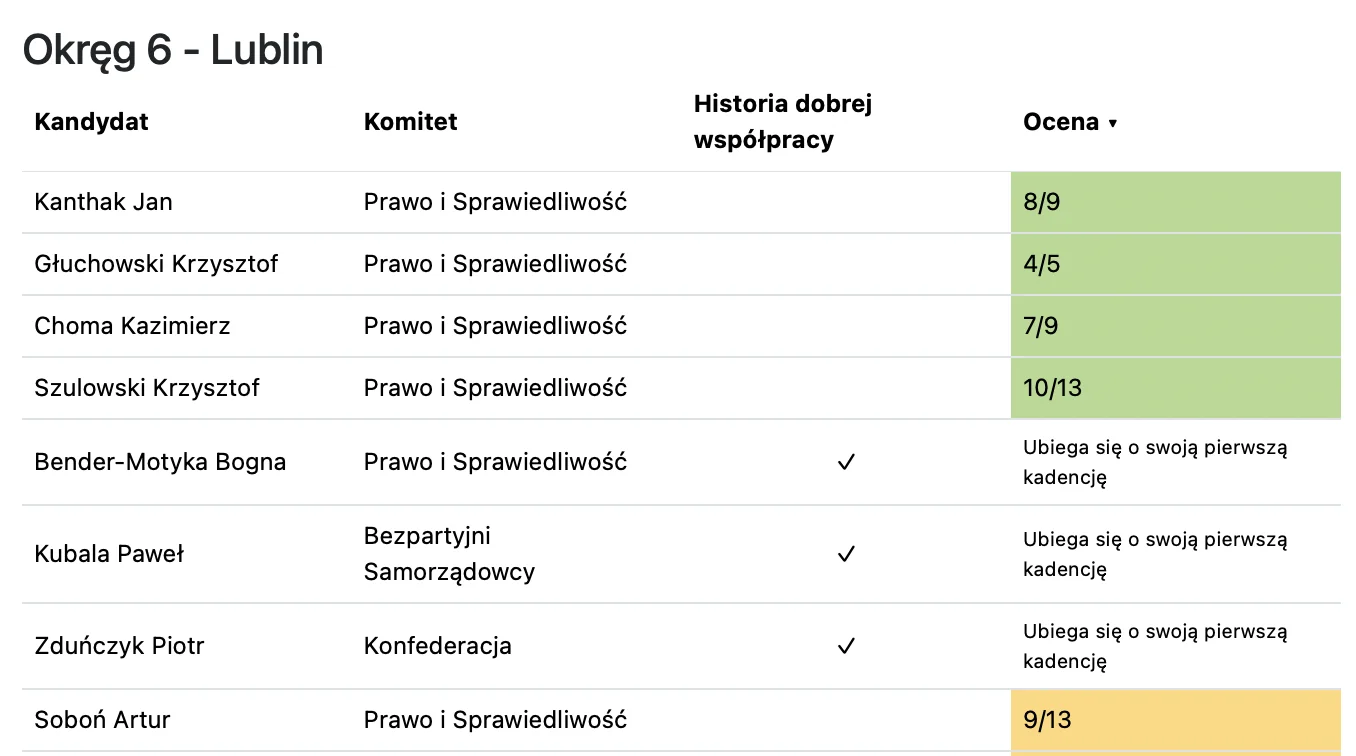This screenshot has height=756, width=1356.
Task: Click the sort arrow next to Ocena
Action: [1113, 123]
